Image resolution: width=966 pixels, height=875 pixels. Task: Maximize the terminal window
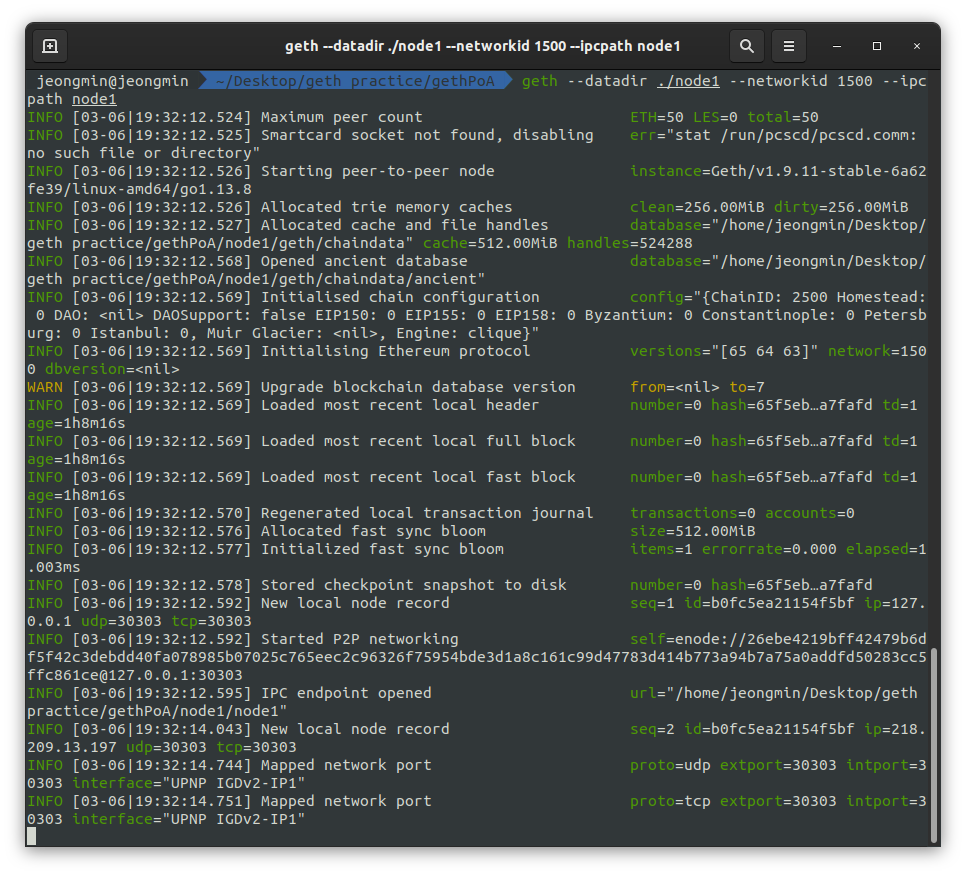[877, 46]
